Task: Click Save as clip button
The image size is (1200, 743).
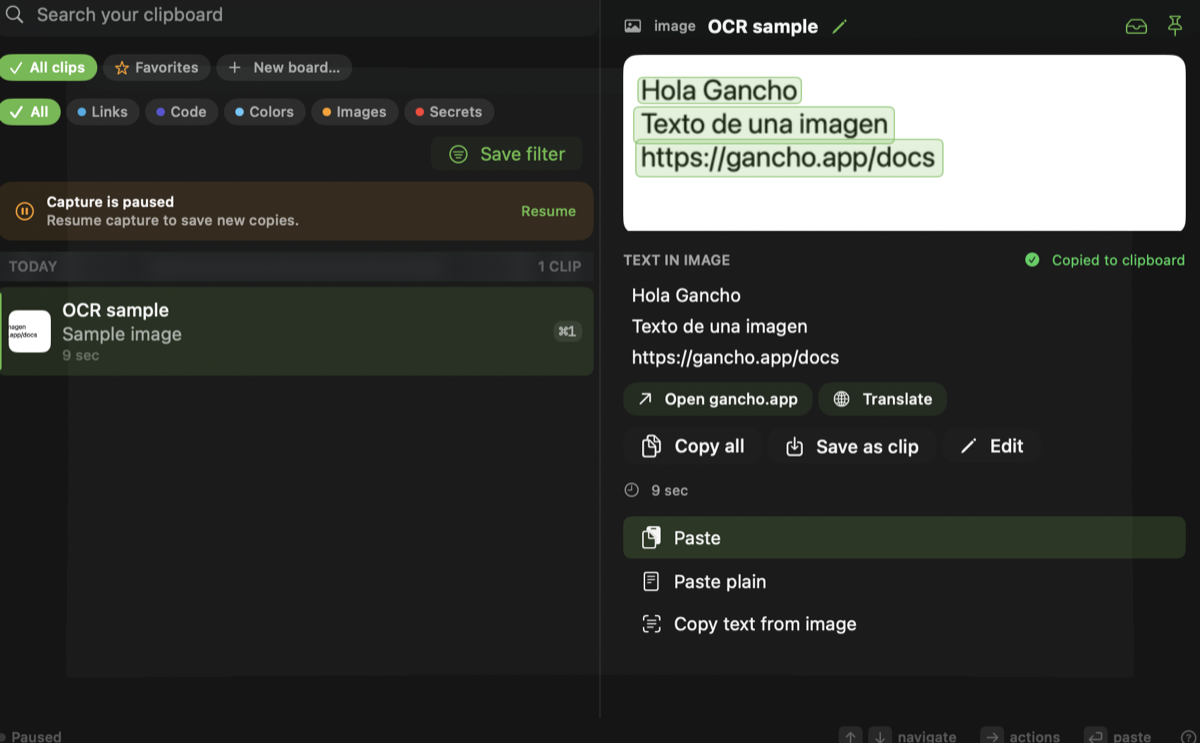Action: click(852, 447)
